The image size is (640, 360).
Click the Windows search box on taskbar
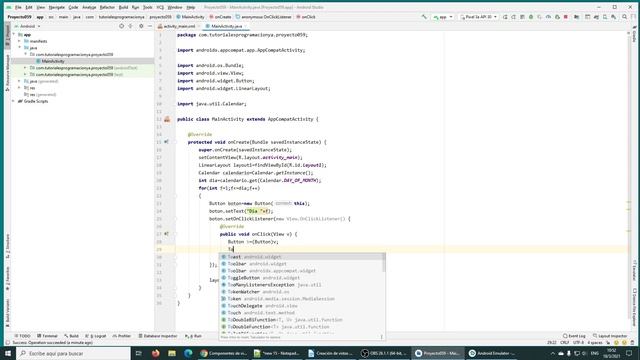73,353
